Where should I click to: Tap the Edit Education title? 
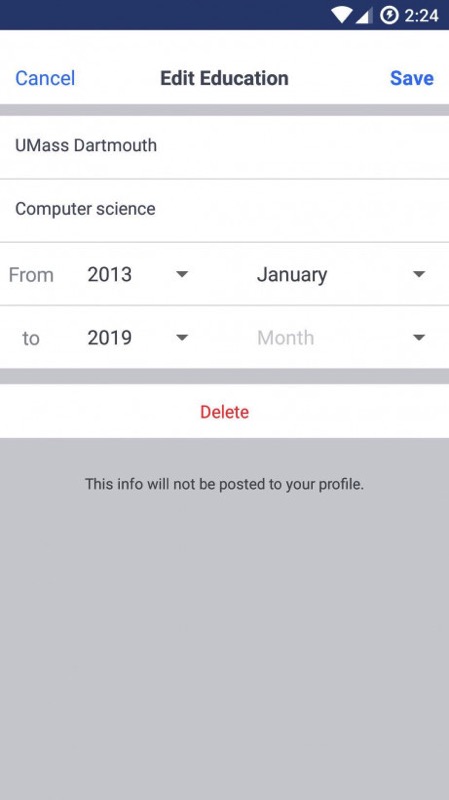tap(224, 78)
